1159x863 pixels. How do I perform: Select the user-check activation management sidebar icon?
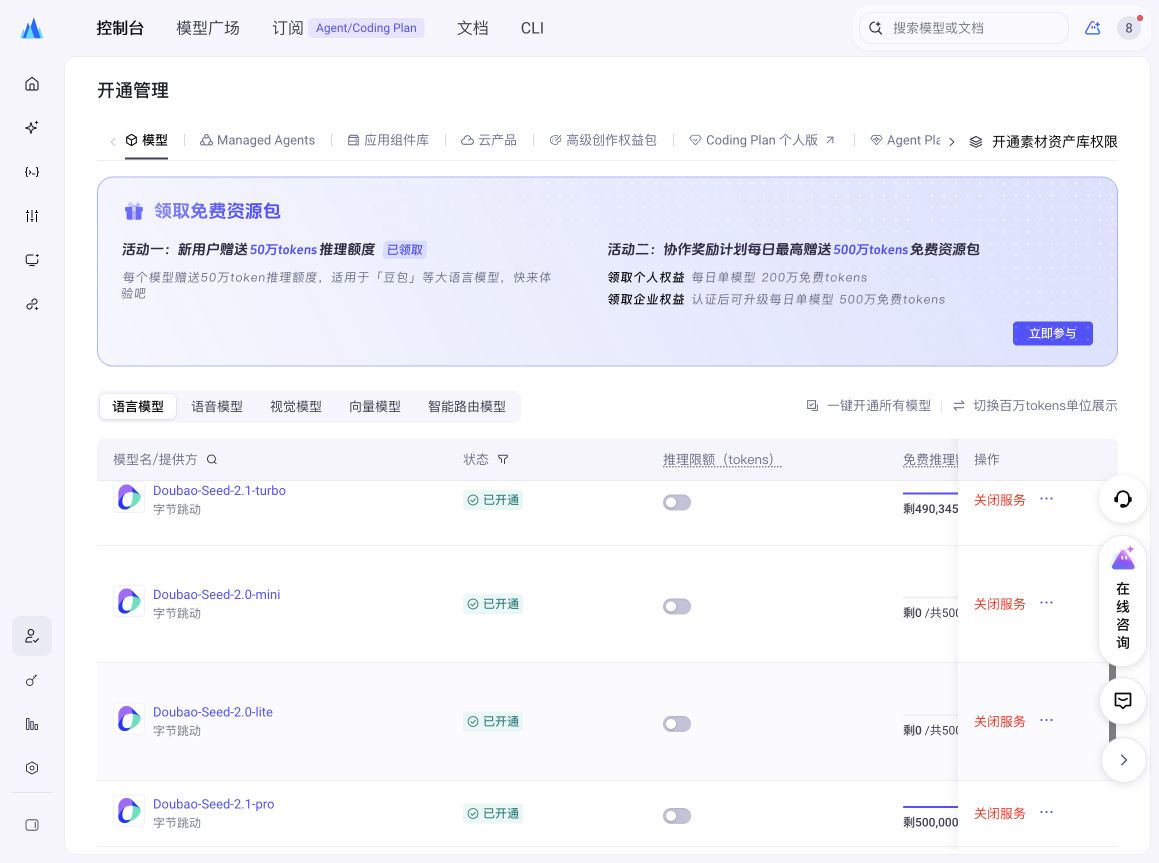32,636
